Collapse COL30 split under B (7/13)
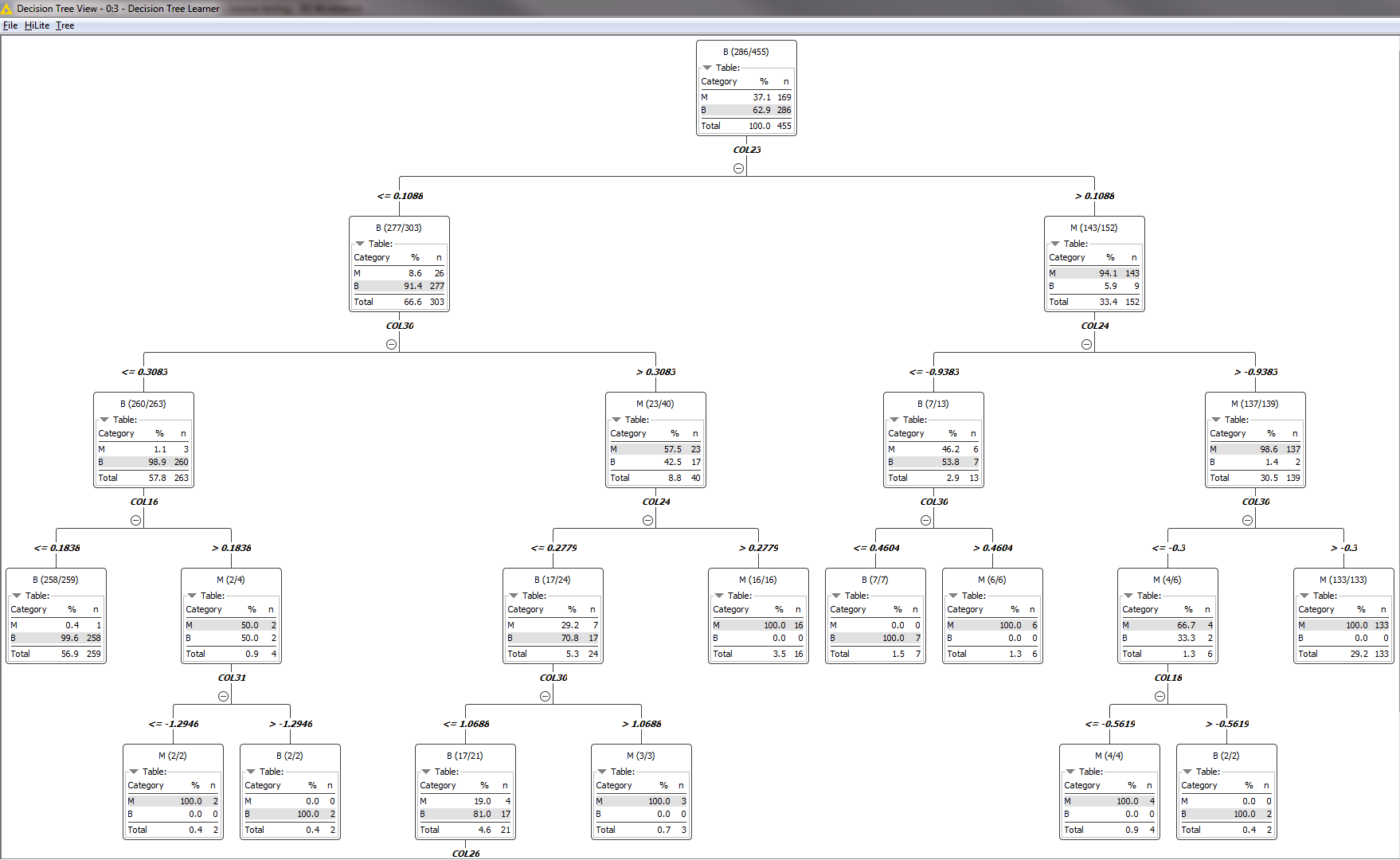 925,520
